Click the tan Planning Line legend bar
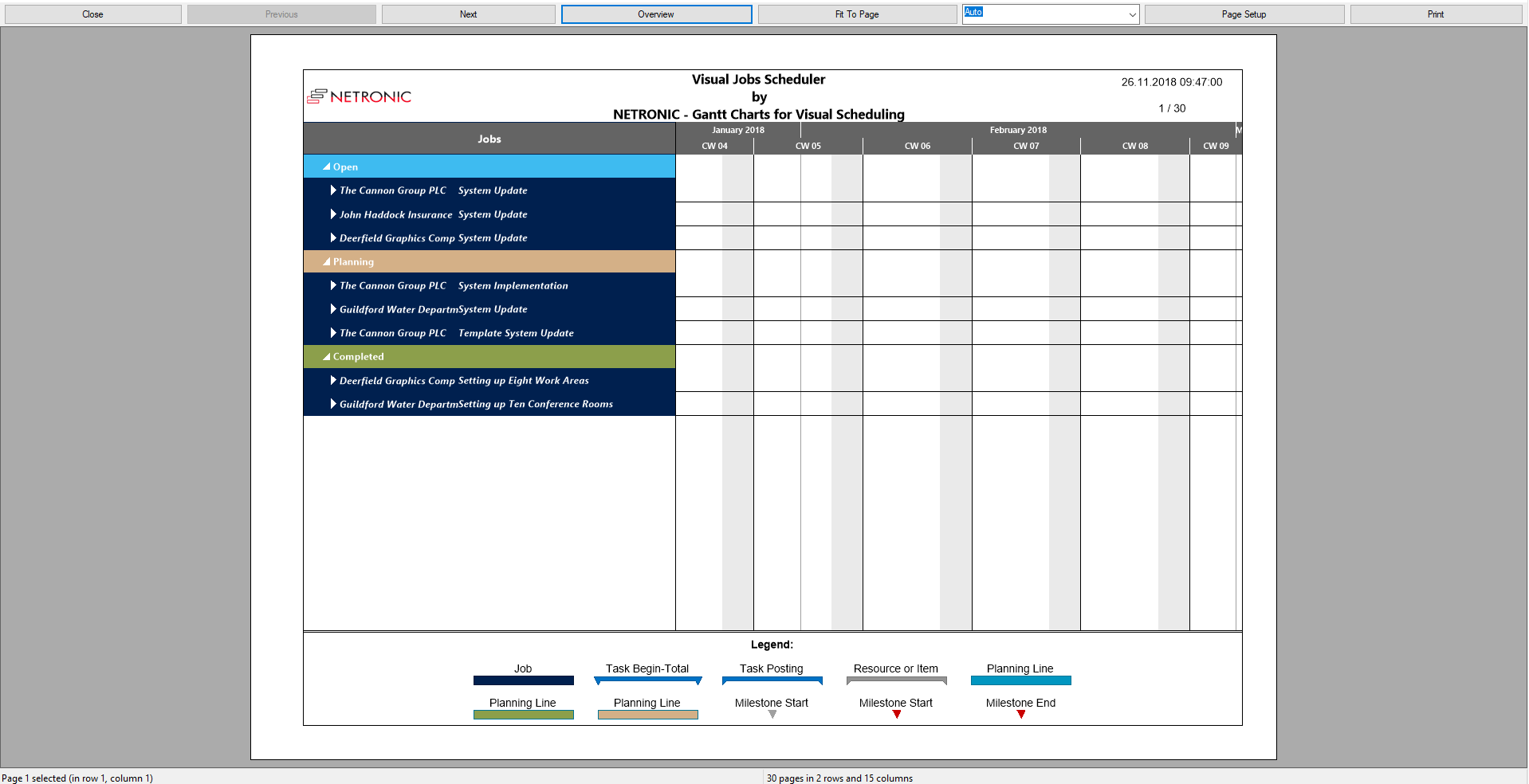 (647, 715)
